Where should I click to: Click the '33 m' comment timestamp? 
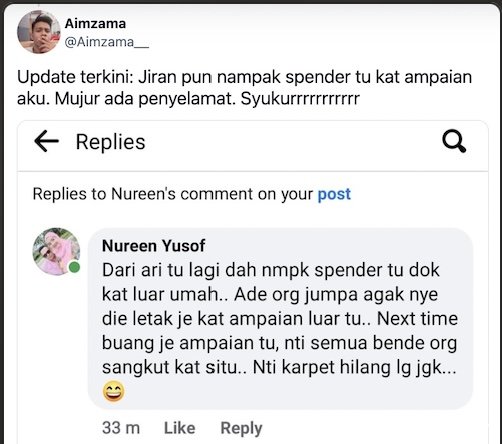click(121, 428)
